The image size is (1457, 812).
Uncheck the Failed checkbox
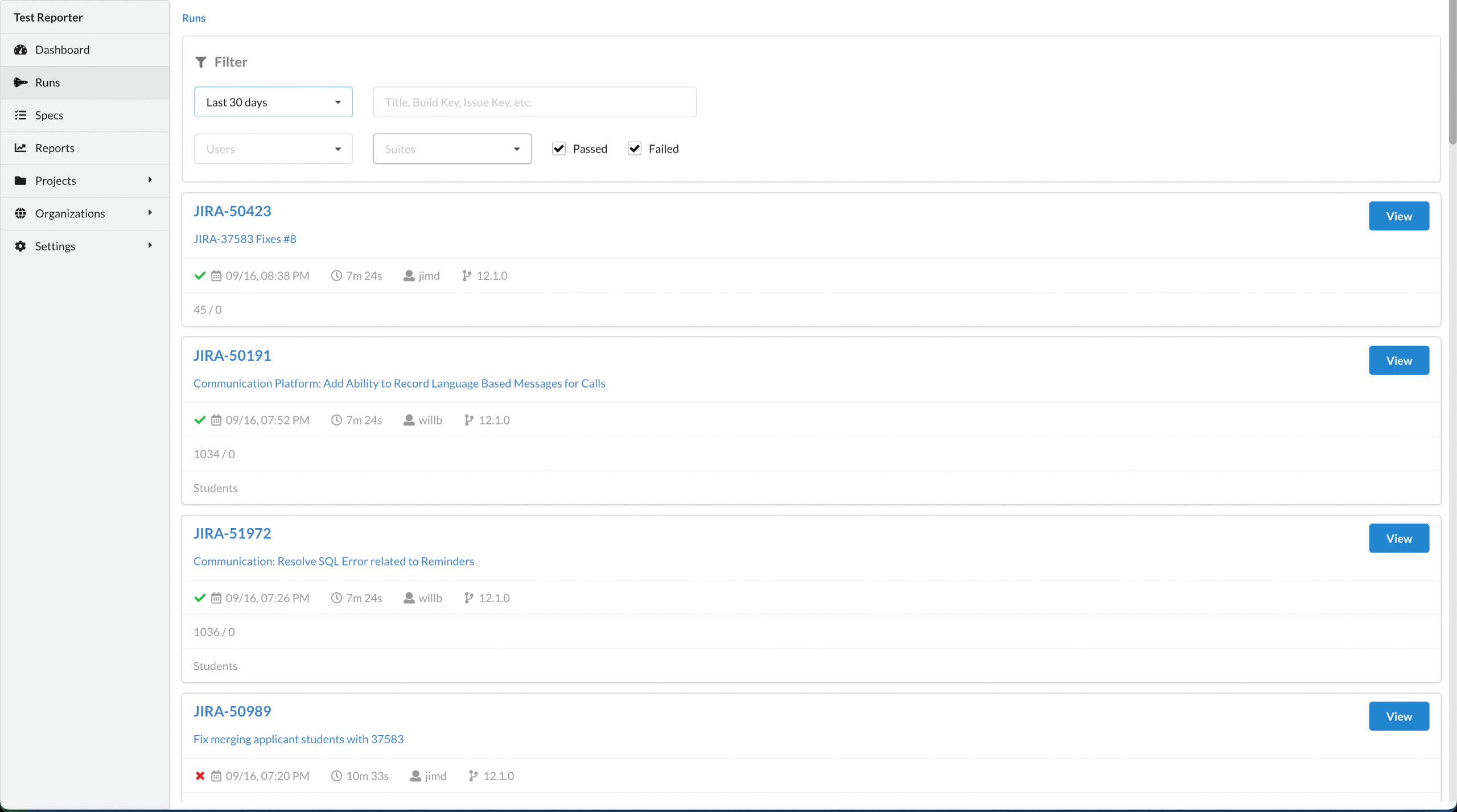pos(635,149)
